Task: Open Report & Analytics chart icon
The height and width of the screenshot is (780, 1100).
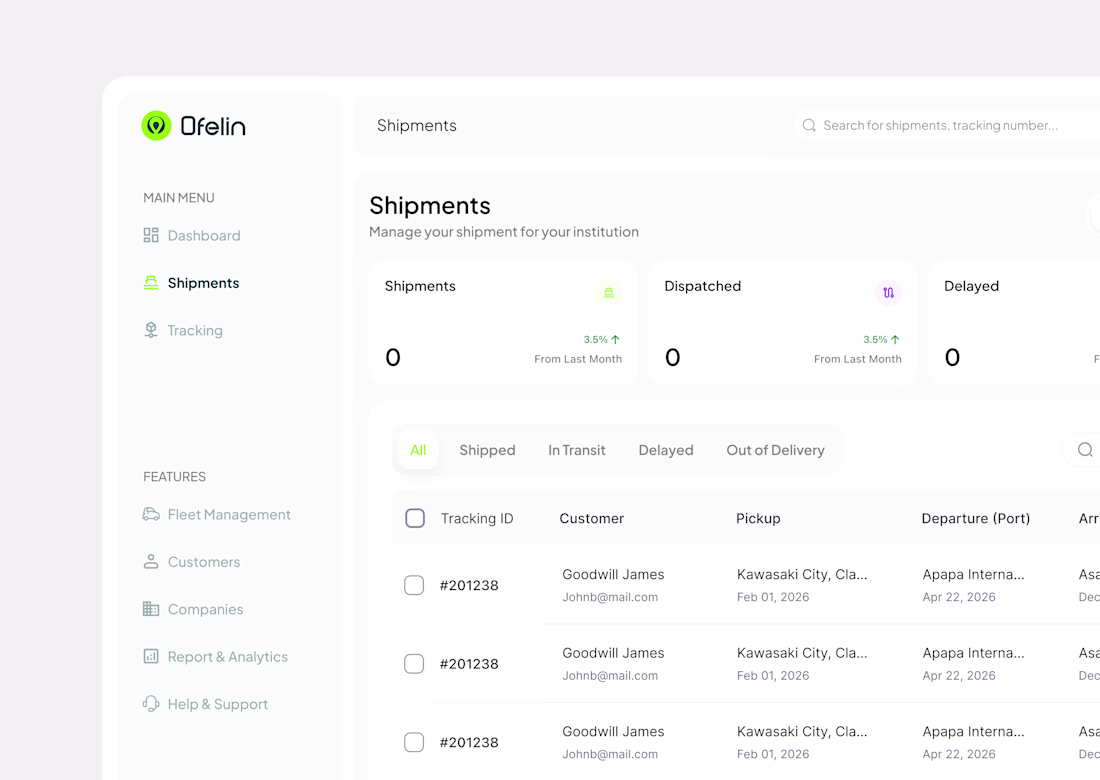Action: [151, 657]
